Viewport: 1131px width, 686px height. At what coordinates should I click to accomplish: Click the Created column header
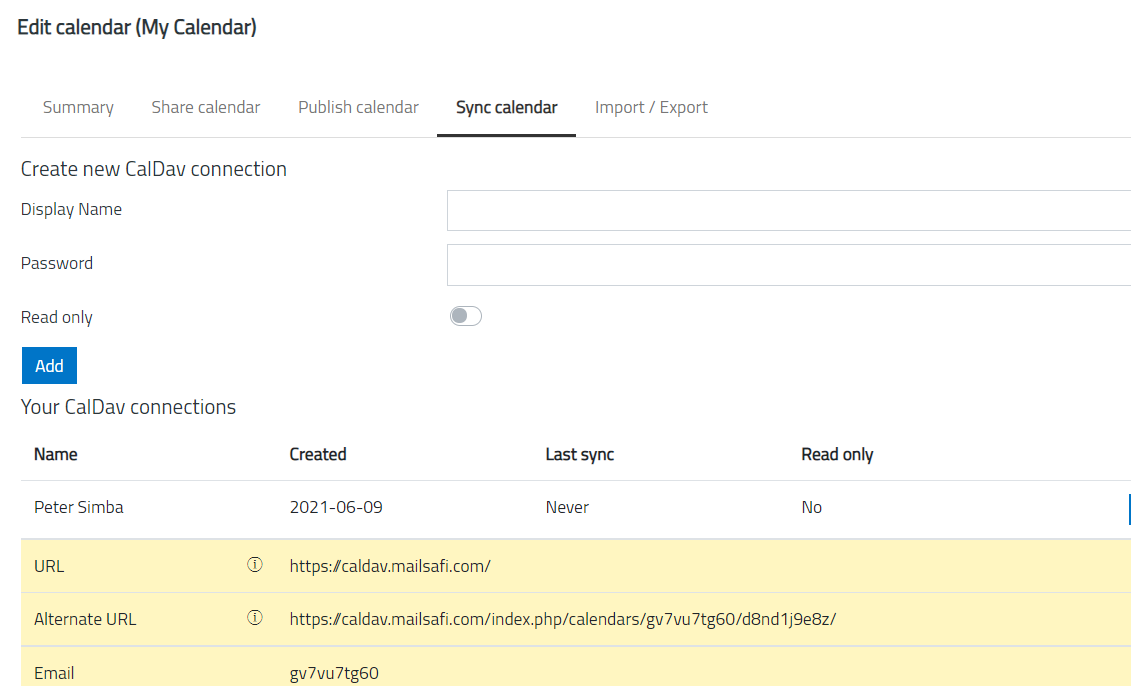point(318,454)
